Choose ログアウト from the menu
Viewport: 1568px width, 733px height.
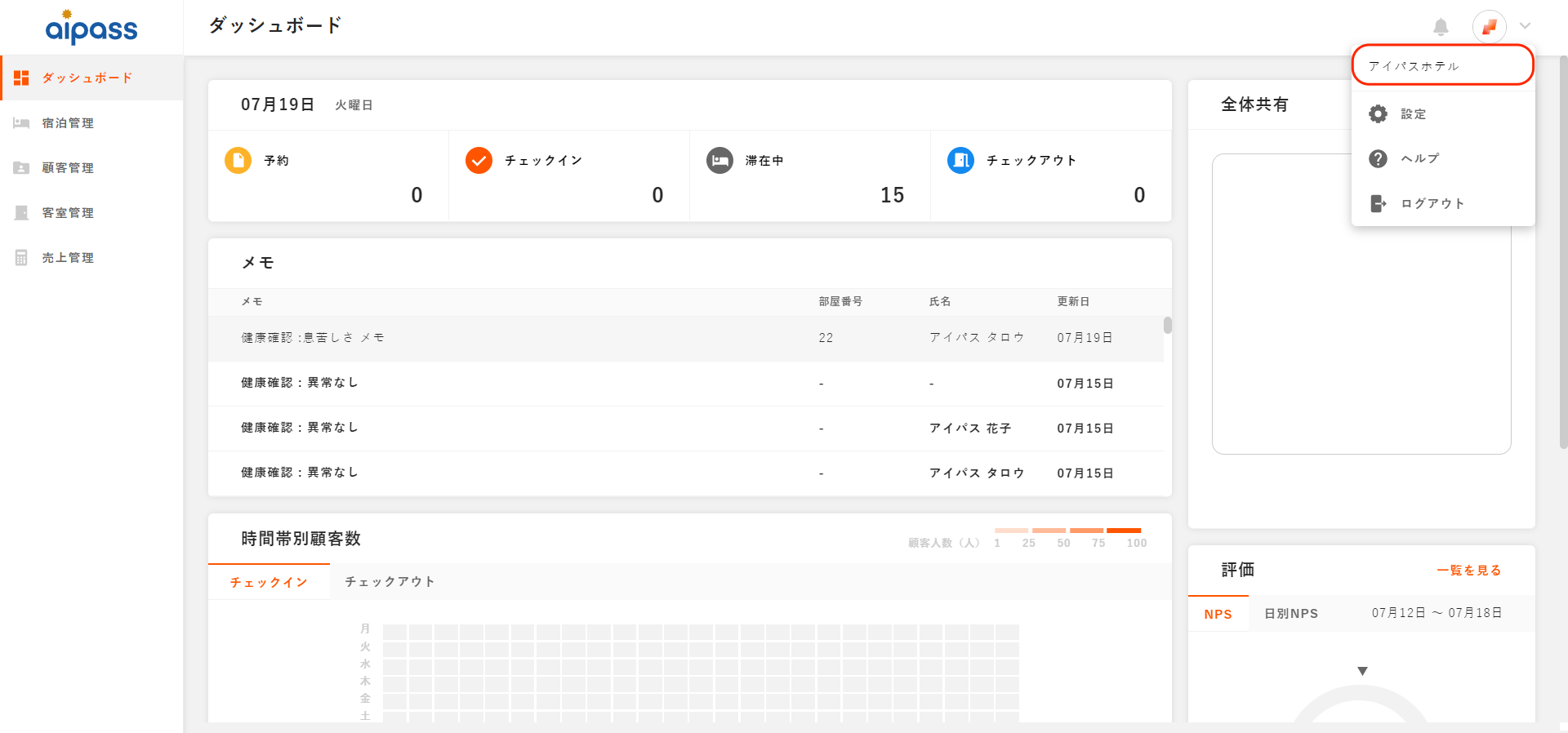coord(1443,203)
